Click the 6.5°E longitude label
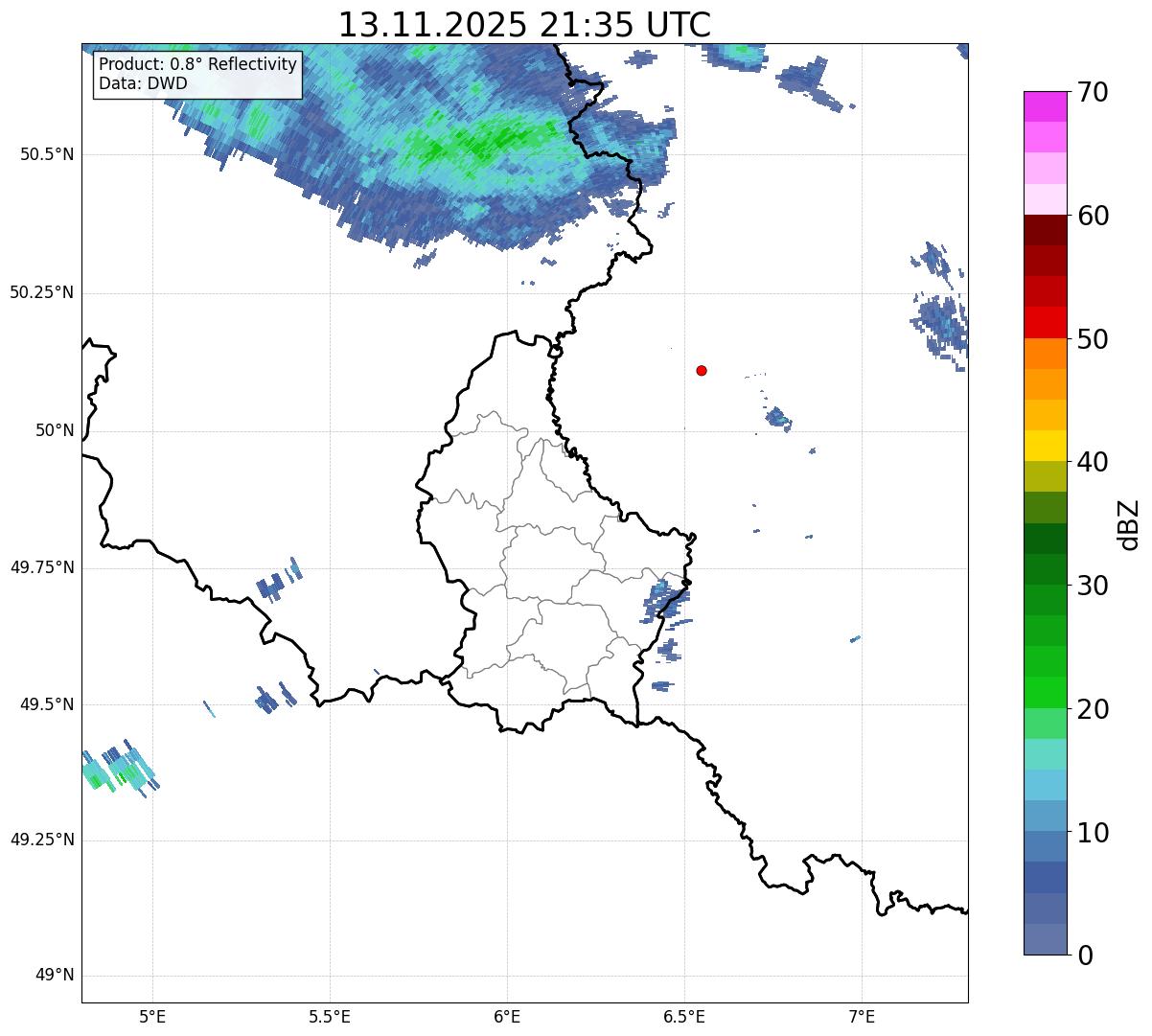The width and height of the screenshot is (1152, 1036). 684,1016
